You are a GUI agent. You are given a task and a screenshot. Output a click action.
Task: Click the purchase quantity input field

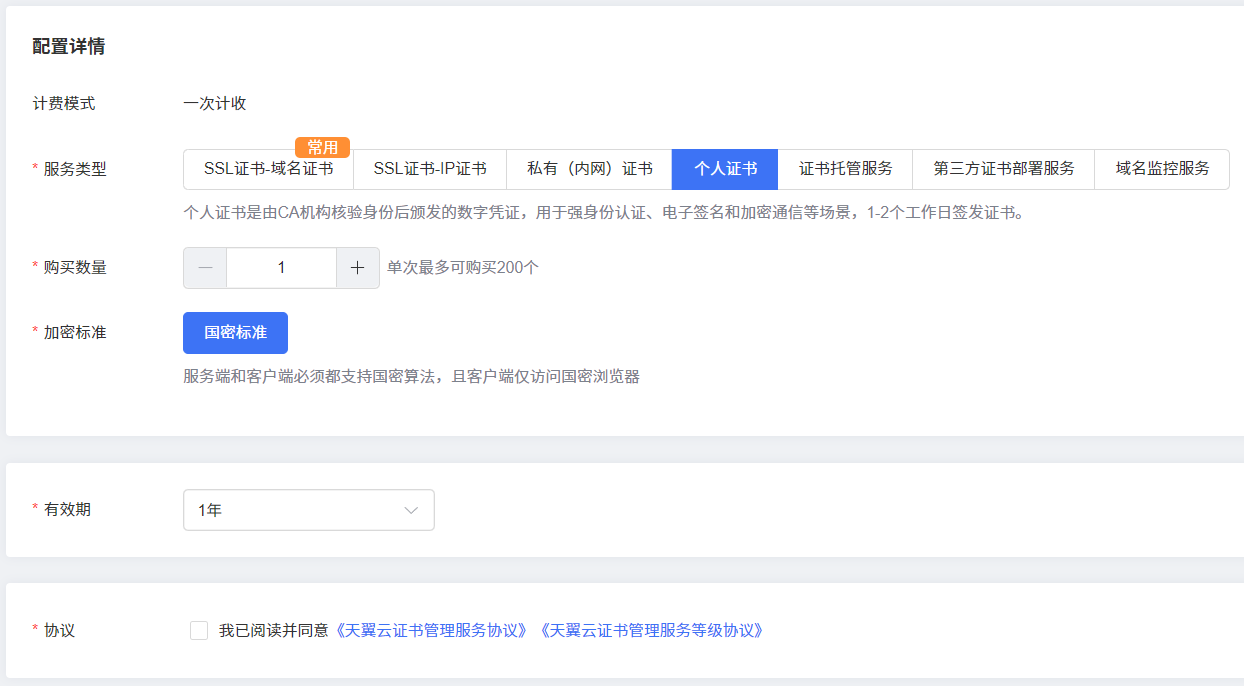[x=281, y=268]
